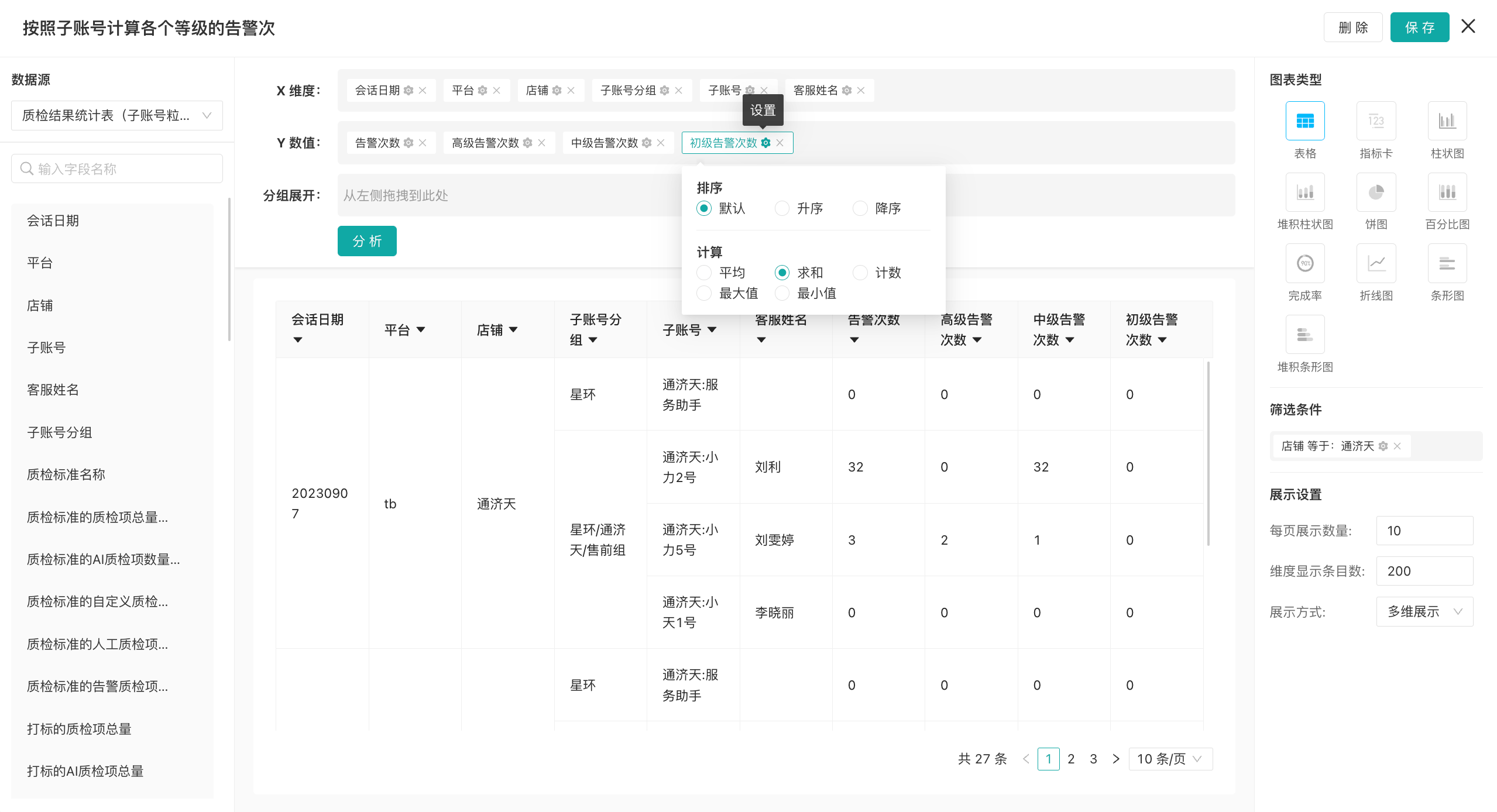
Task: Choose the 堆积柱状图 stacked column icon
Action: click(x=1304, y=192)
